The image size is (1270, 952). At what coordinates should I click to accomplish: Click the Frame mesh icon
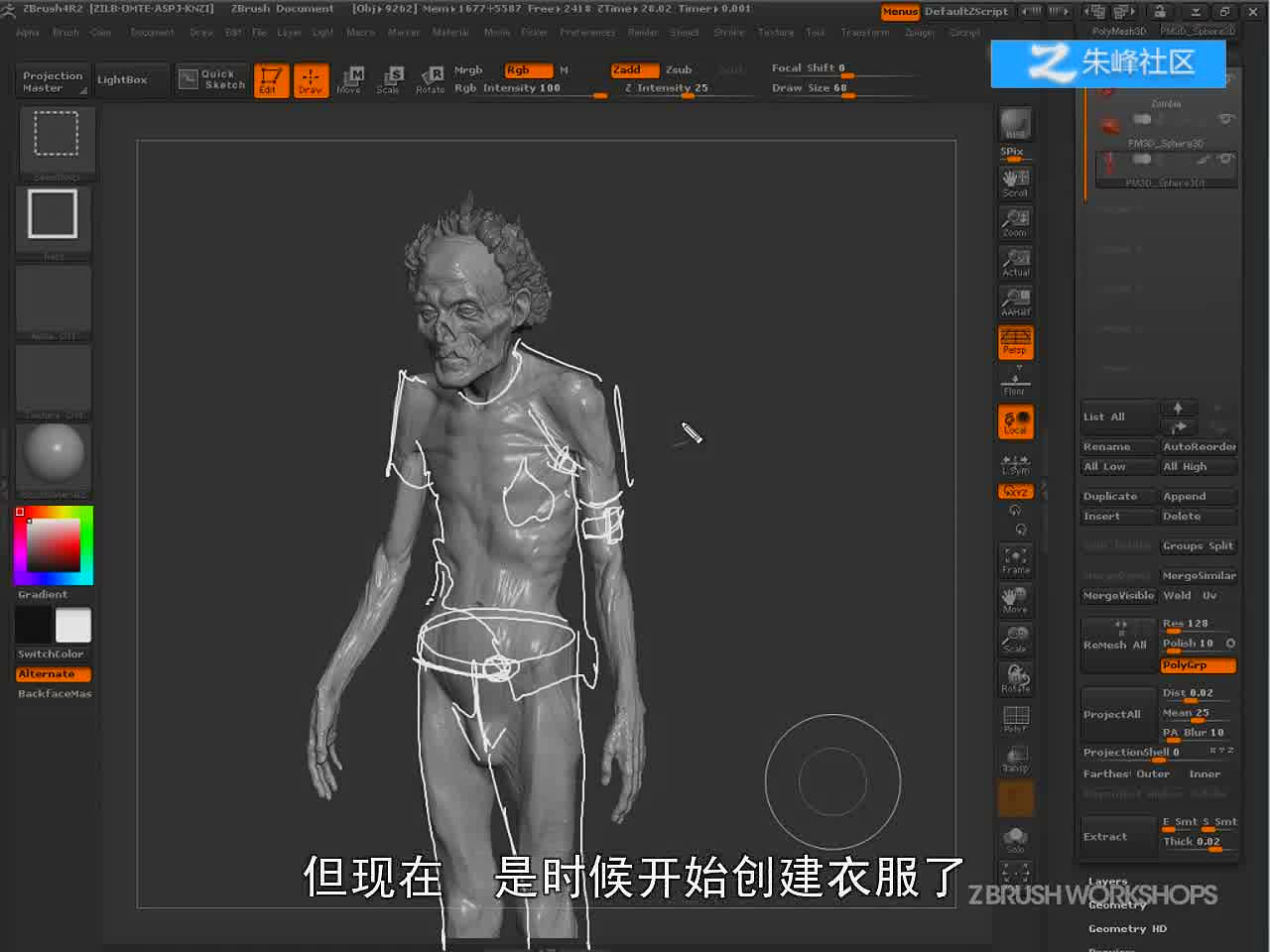pos(1015,560)
